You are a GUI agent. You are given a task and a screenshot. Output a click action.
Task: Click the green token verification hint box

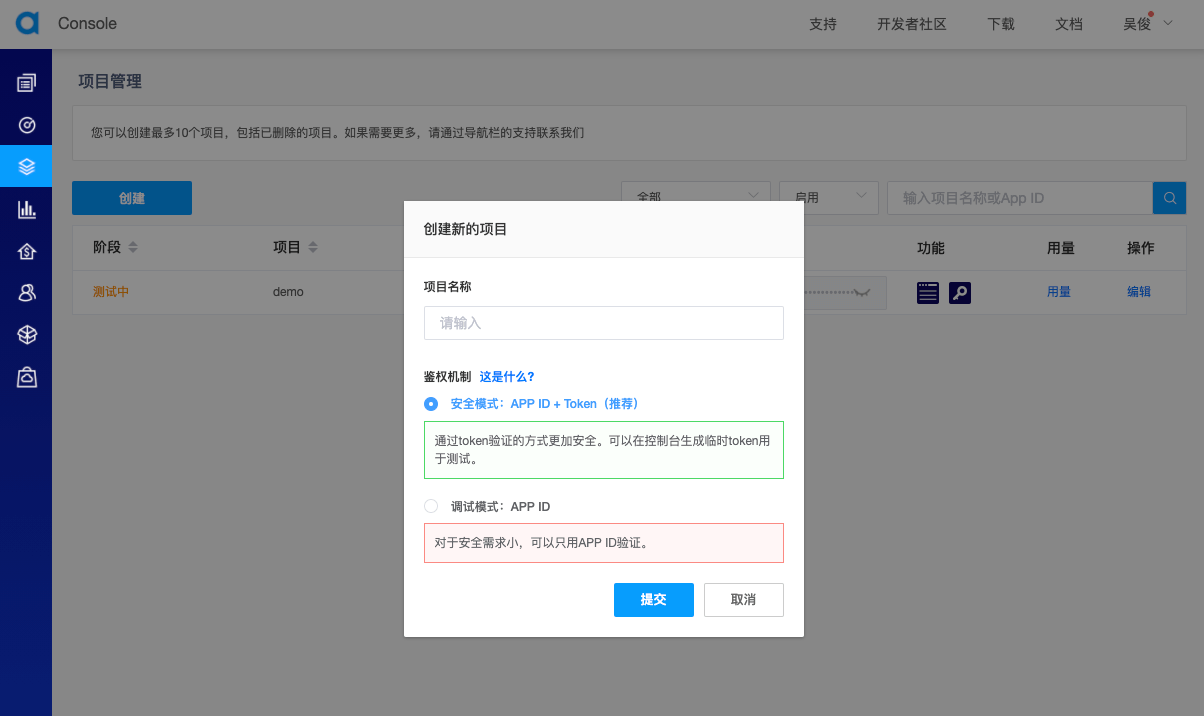(x=604, y=450)
